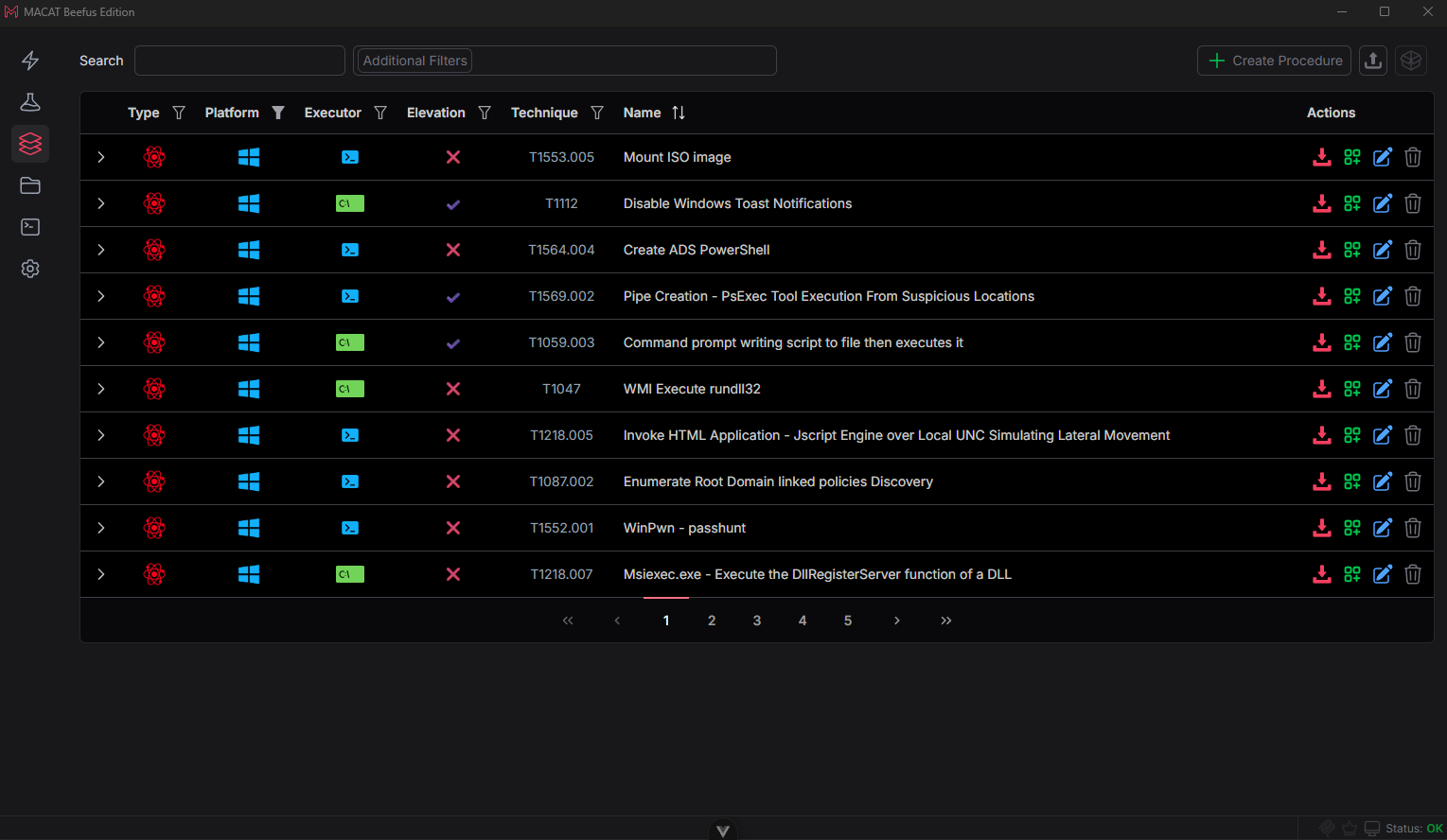Open the Executor column filter

380,113
